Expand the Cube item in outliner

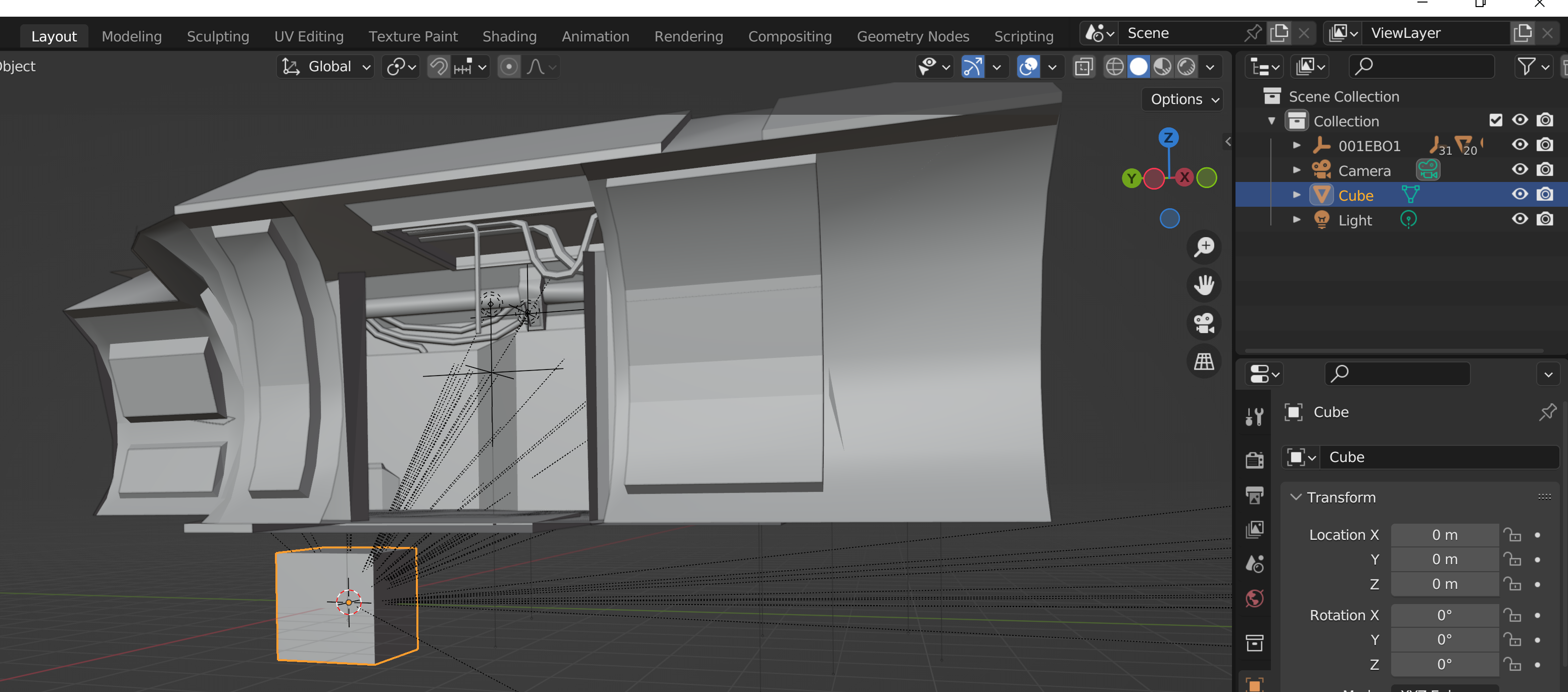coord(1297,195)
